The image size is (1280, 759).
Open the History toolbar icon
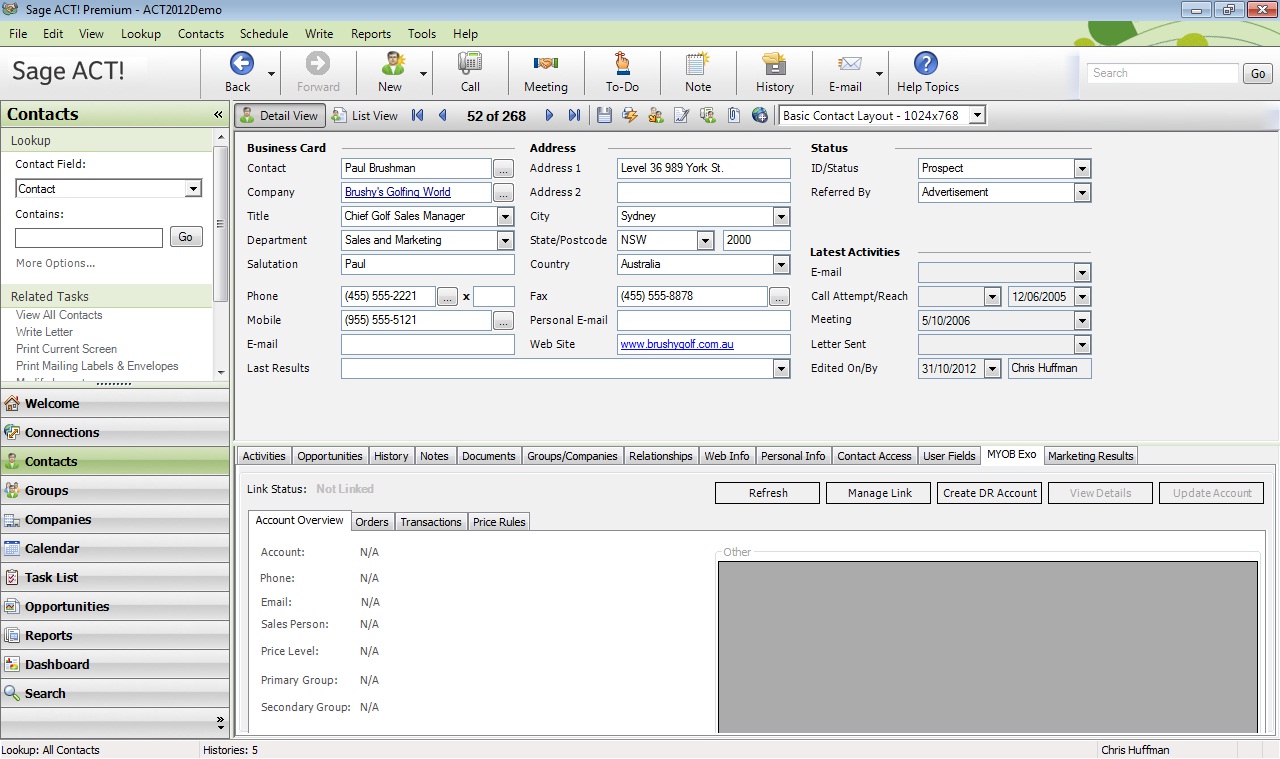point(774,64)
